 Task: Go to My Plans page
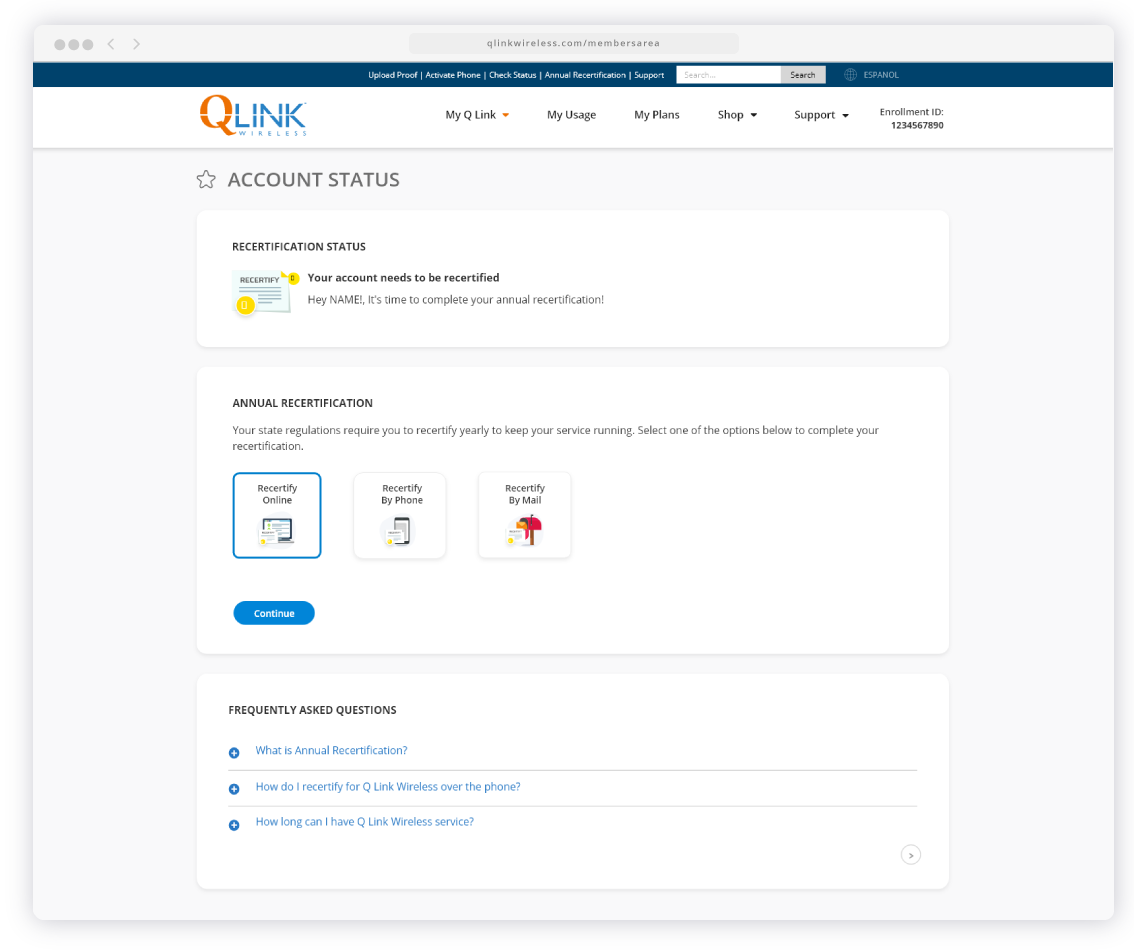tap(657, 115)
